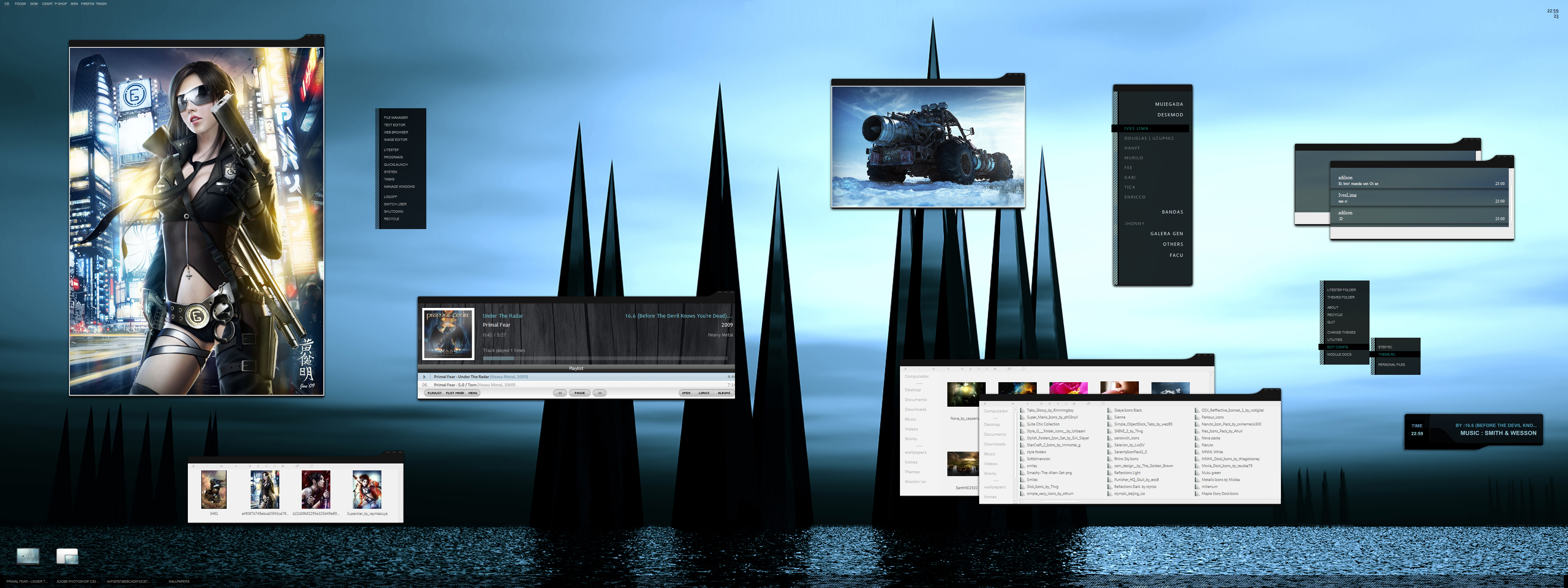Select playlist row Primal Fear - 5.0 / Torn
The image size is (1568, 588).
point(576,385)
